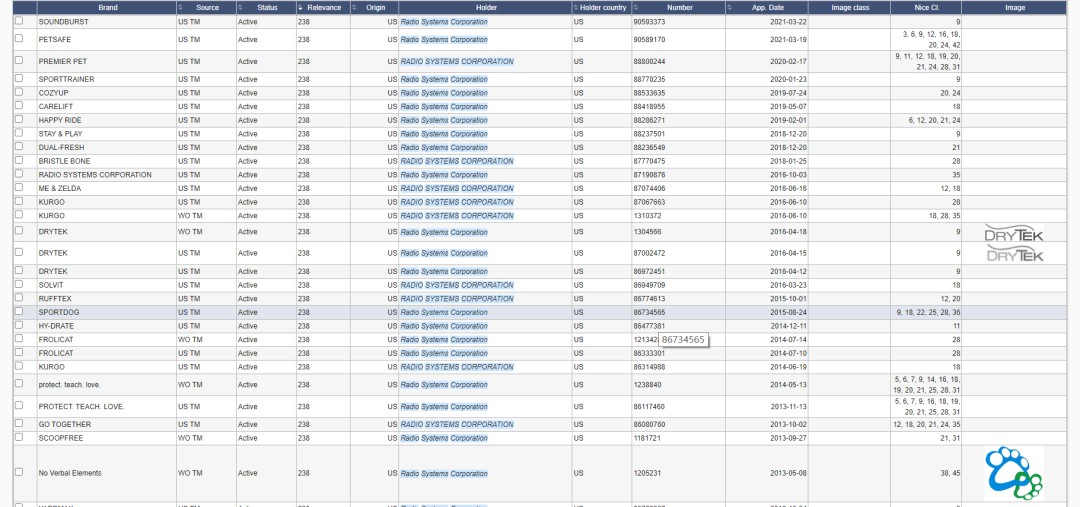The image size is (1080, 507).
Task: Open the paw print logo image
Action: point(1014,473)
